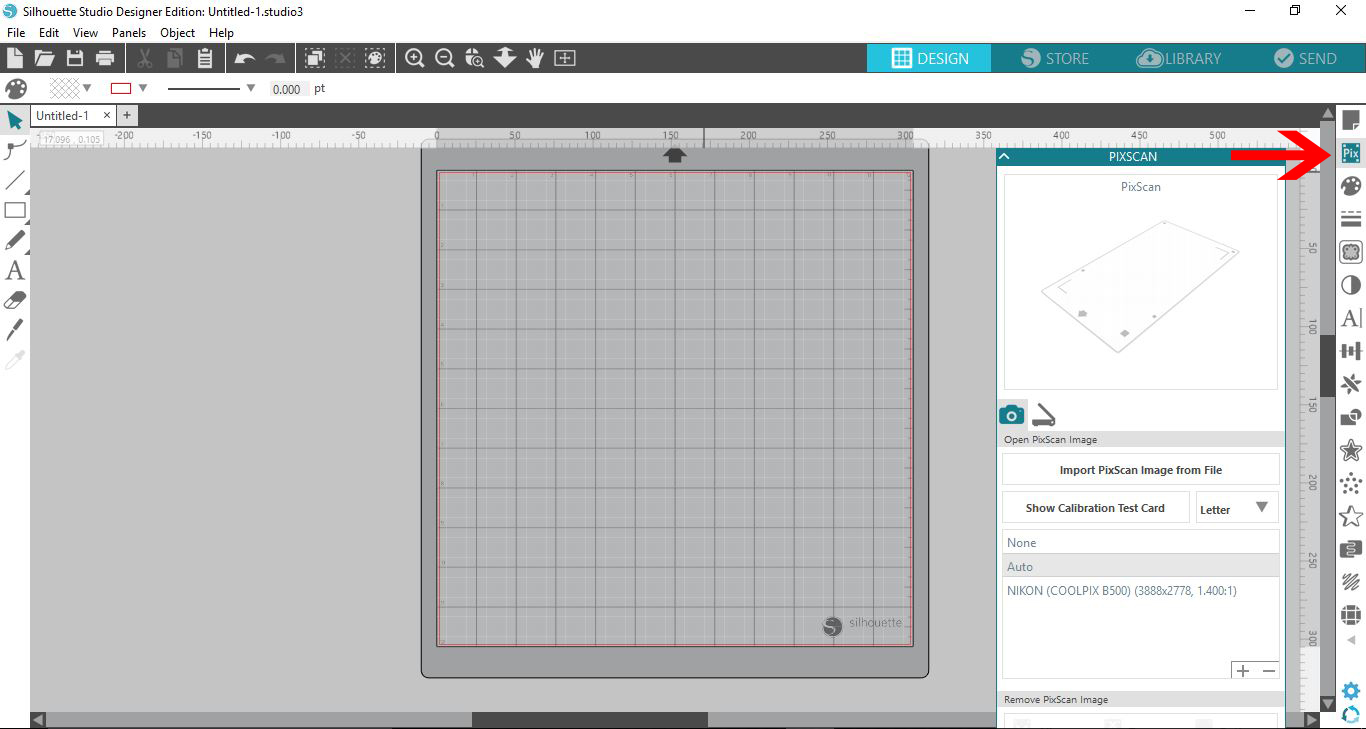Open the Preferences gear icon
Viewport: 1366px width, 729px height.
(1351, 691)
